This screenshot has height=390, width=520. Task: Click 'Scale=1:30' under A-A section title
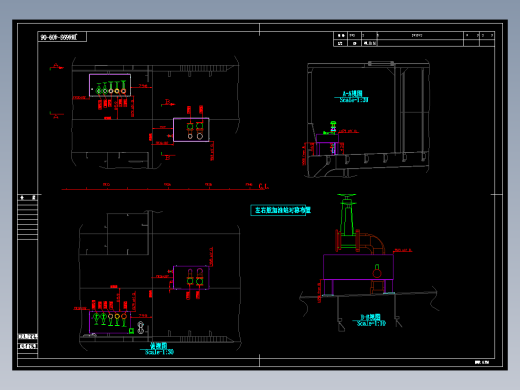(354, 100)
